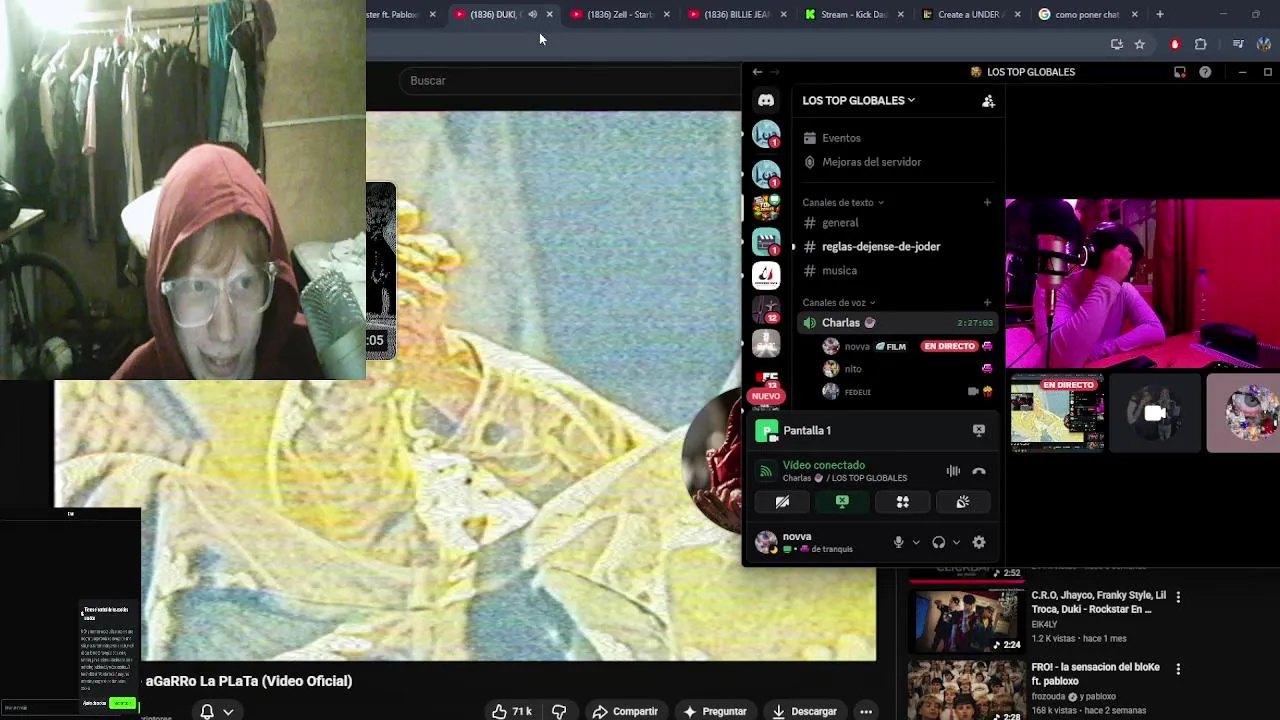Select the EN DIRECTO stream preview thumbnail
The image size is (1280, 720).
(1057, 413)
